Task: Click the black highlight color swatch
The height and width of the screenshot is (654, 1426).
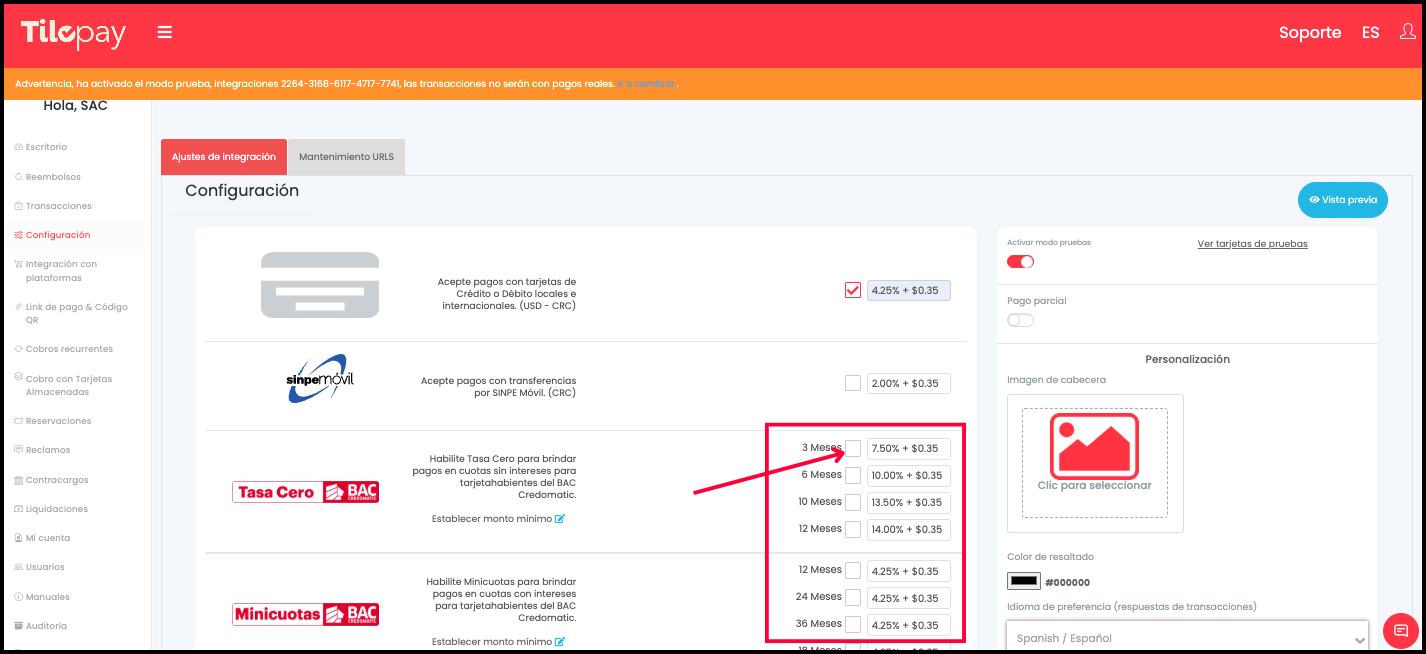Action: pyautogui.click(x=1023, y=581)
